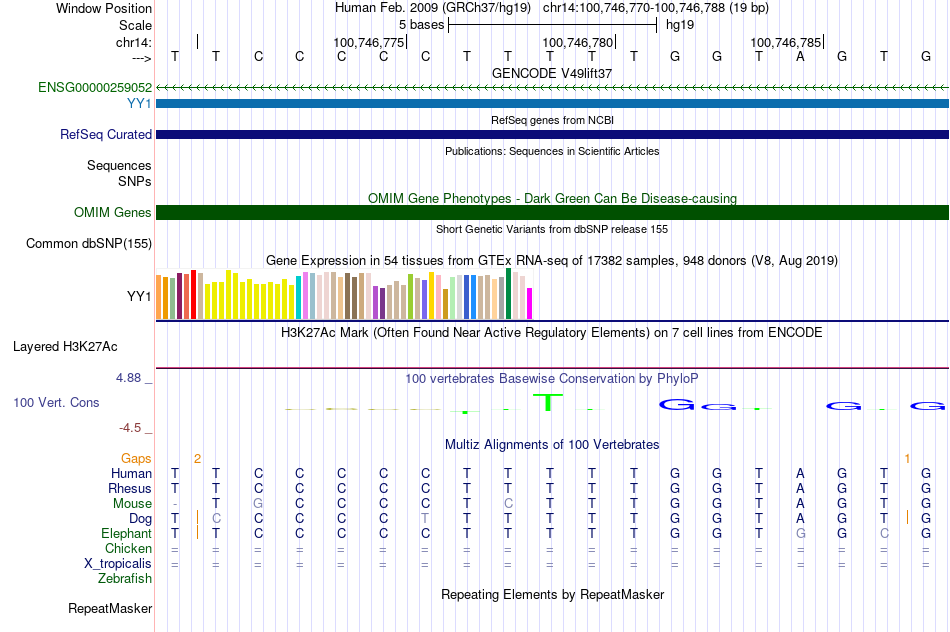Viewport: 950px width, 632px height.
Task: Click the Mouse alignment row label
Action: tap(133, 504)
